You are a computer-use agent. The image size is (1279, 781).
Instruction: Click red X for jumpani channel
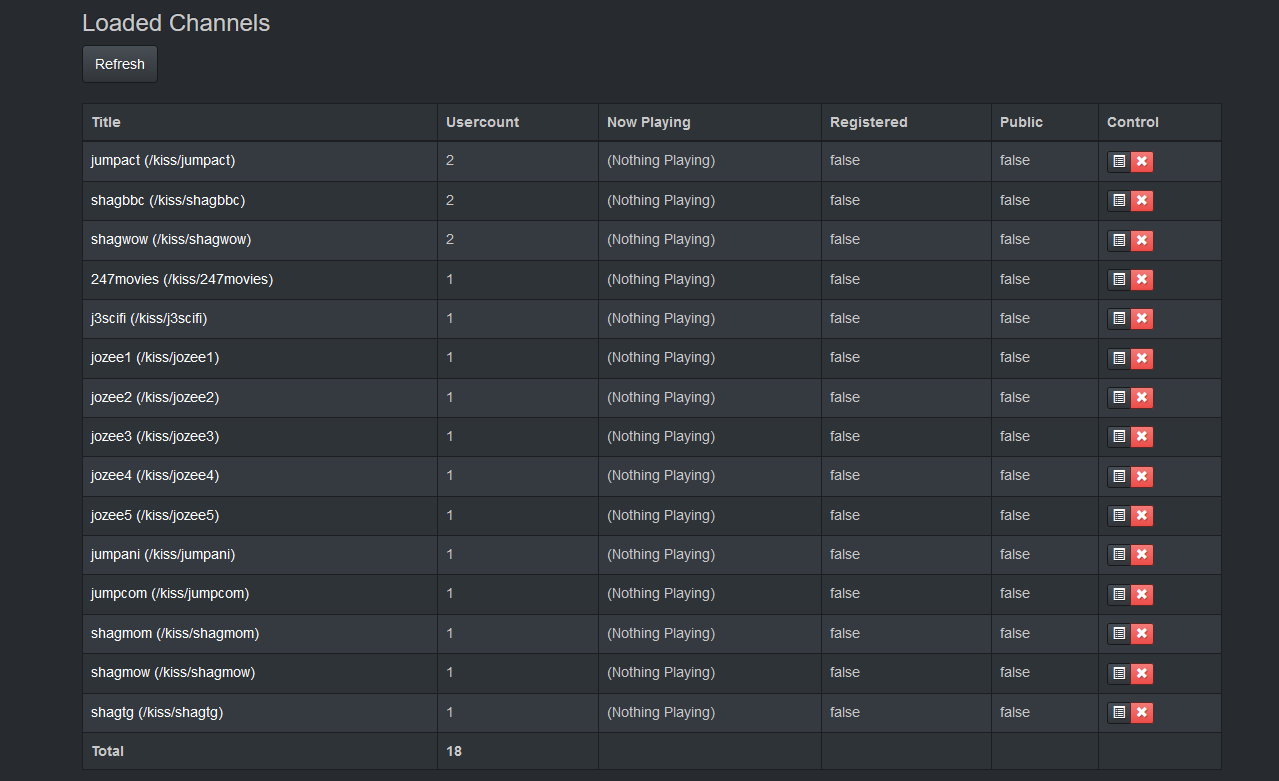click(x=1142, y=555)
